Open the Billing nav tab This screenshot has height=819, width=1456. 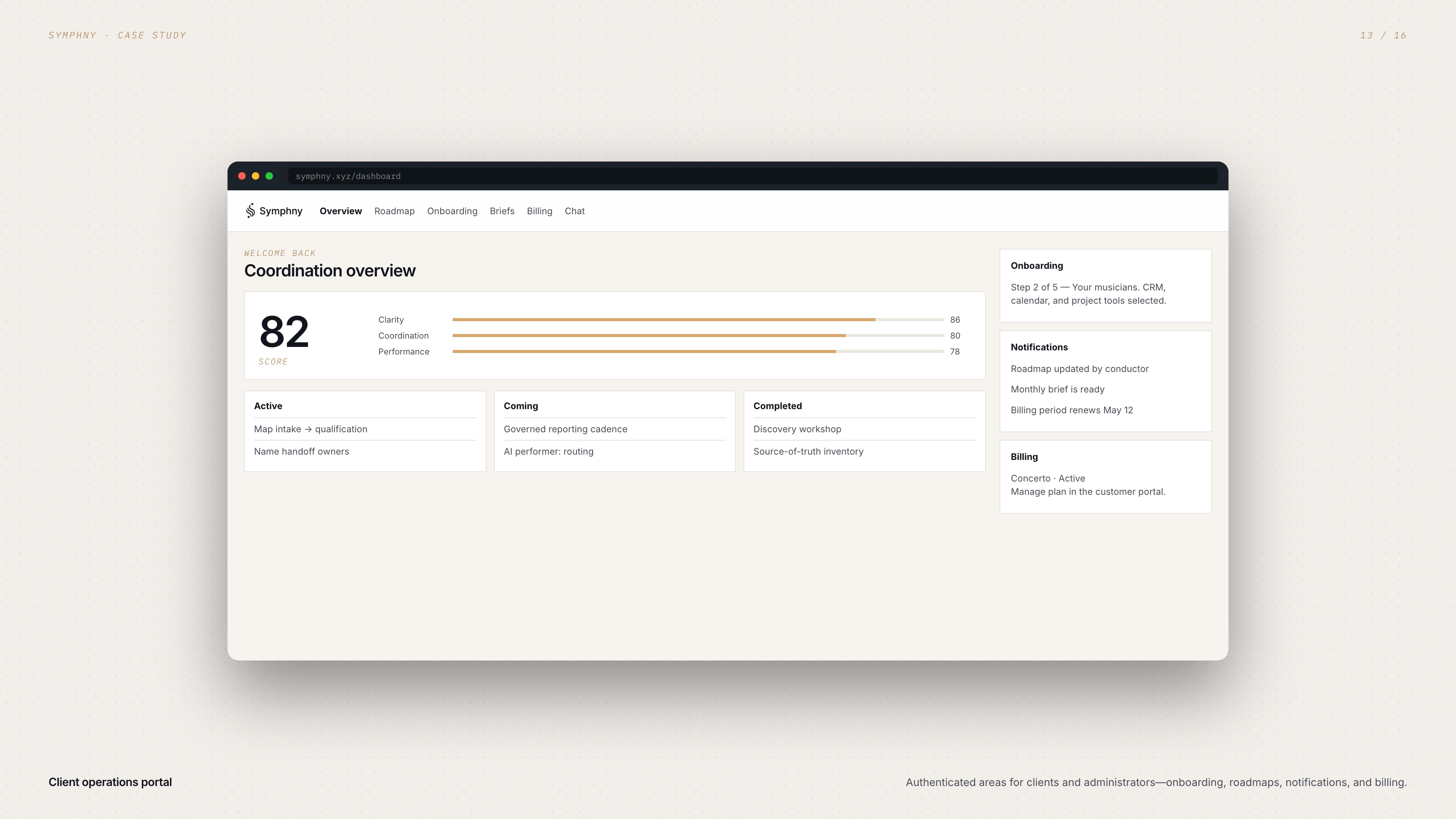click(540, 211)
